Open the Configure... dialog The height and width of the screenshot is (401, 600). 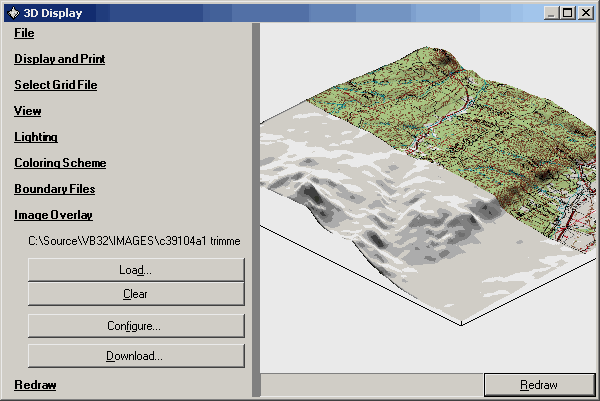tap(136, 326)
